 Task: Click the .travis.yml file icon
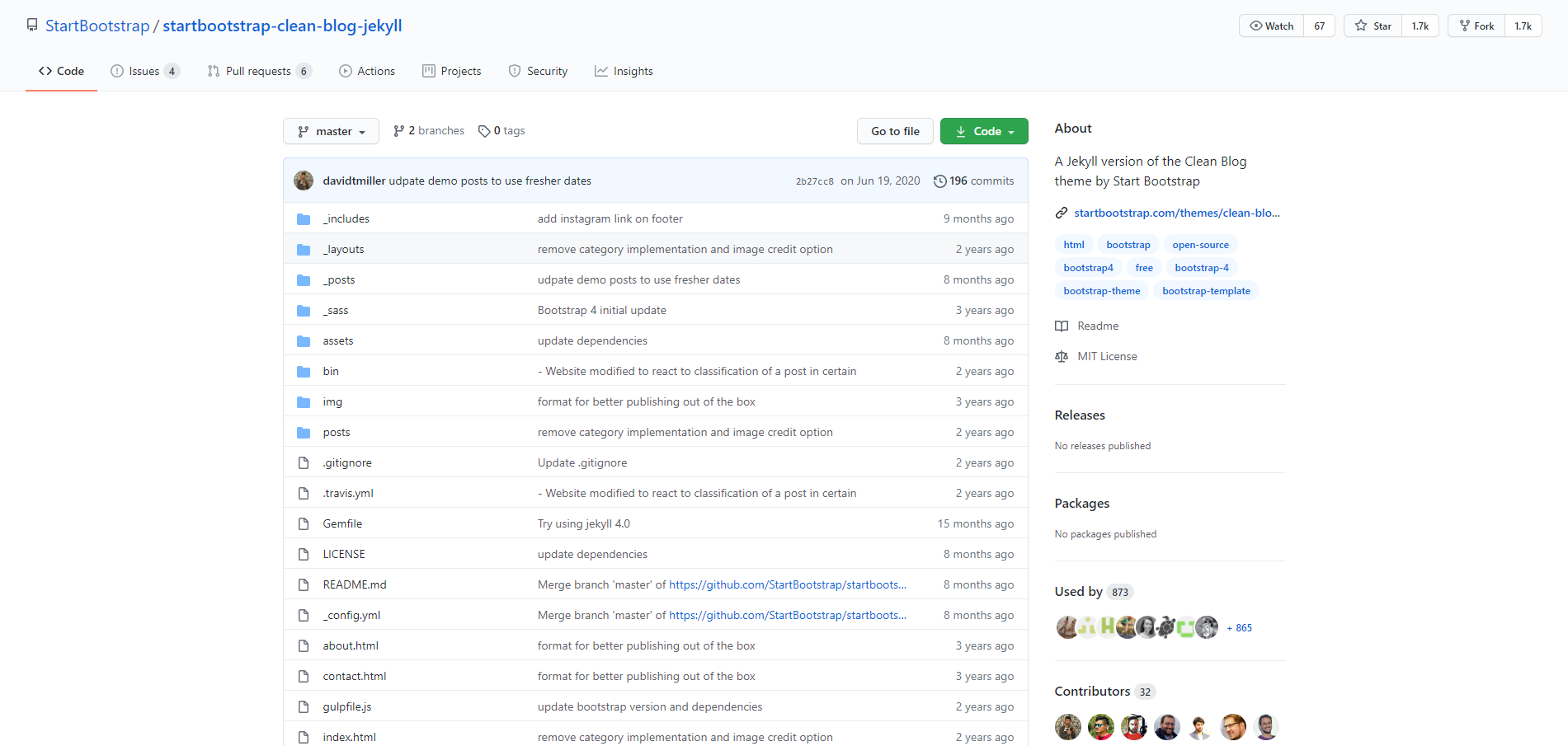304,493
